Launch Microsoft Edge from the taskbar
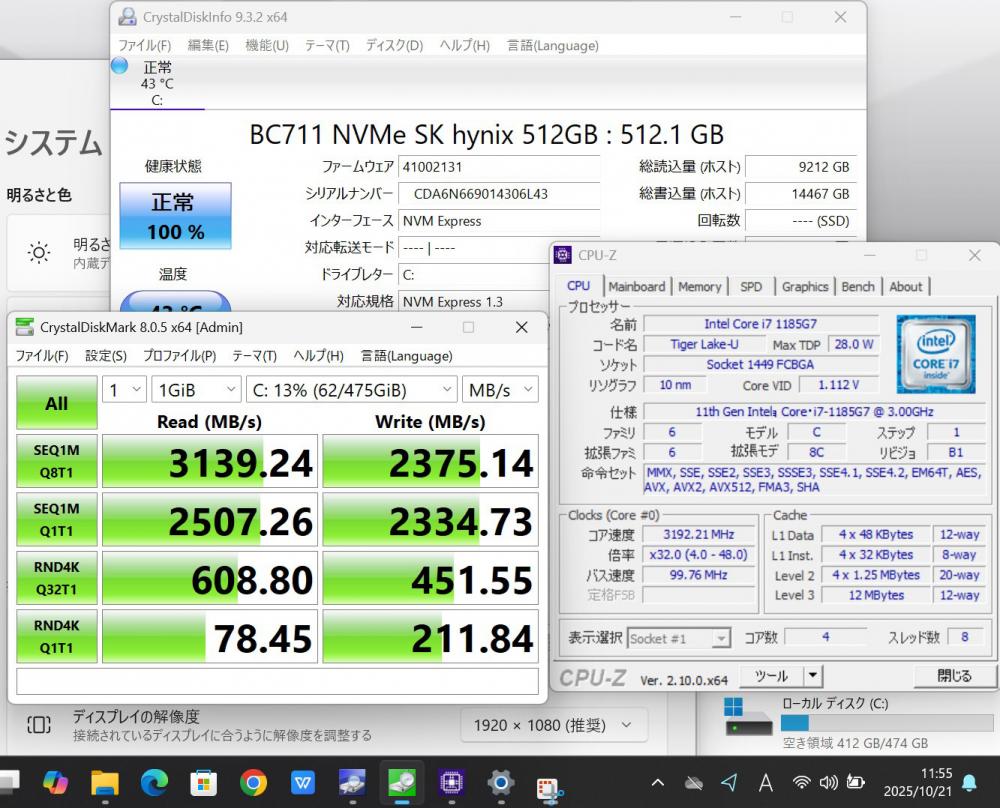Viewport: 1000px width, 808px height. point(154,782)
